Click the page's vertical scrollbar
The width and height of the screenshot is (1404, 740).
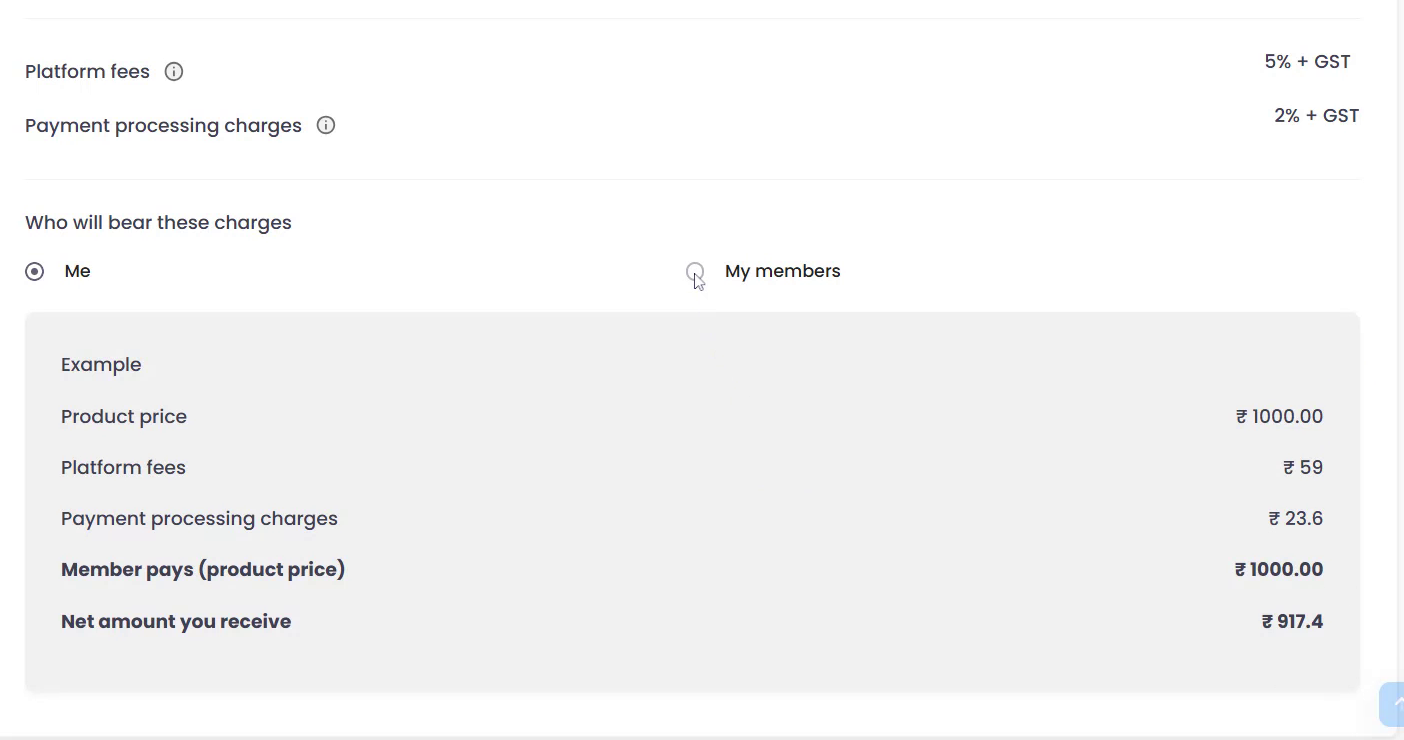click(x=1399, y=300)
